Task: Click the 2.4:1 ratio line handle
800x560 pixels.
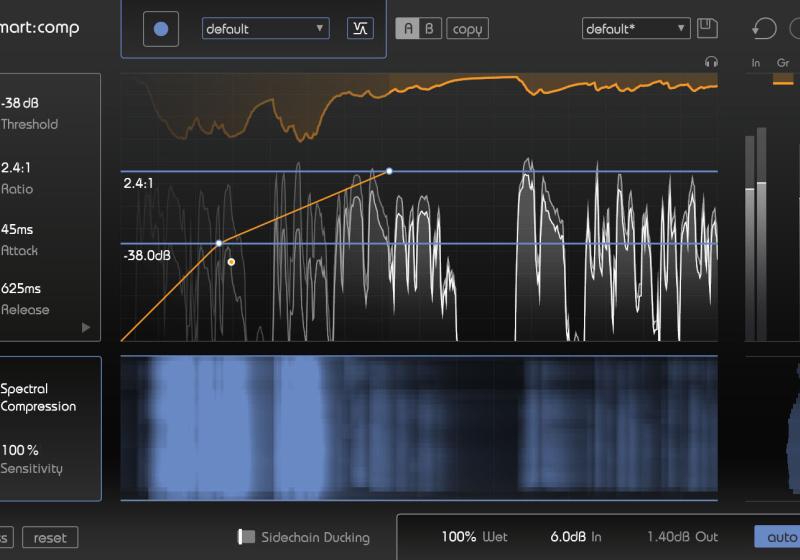Action: pos(389,171)
